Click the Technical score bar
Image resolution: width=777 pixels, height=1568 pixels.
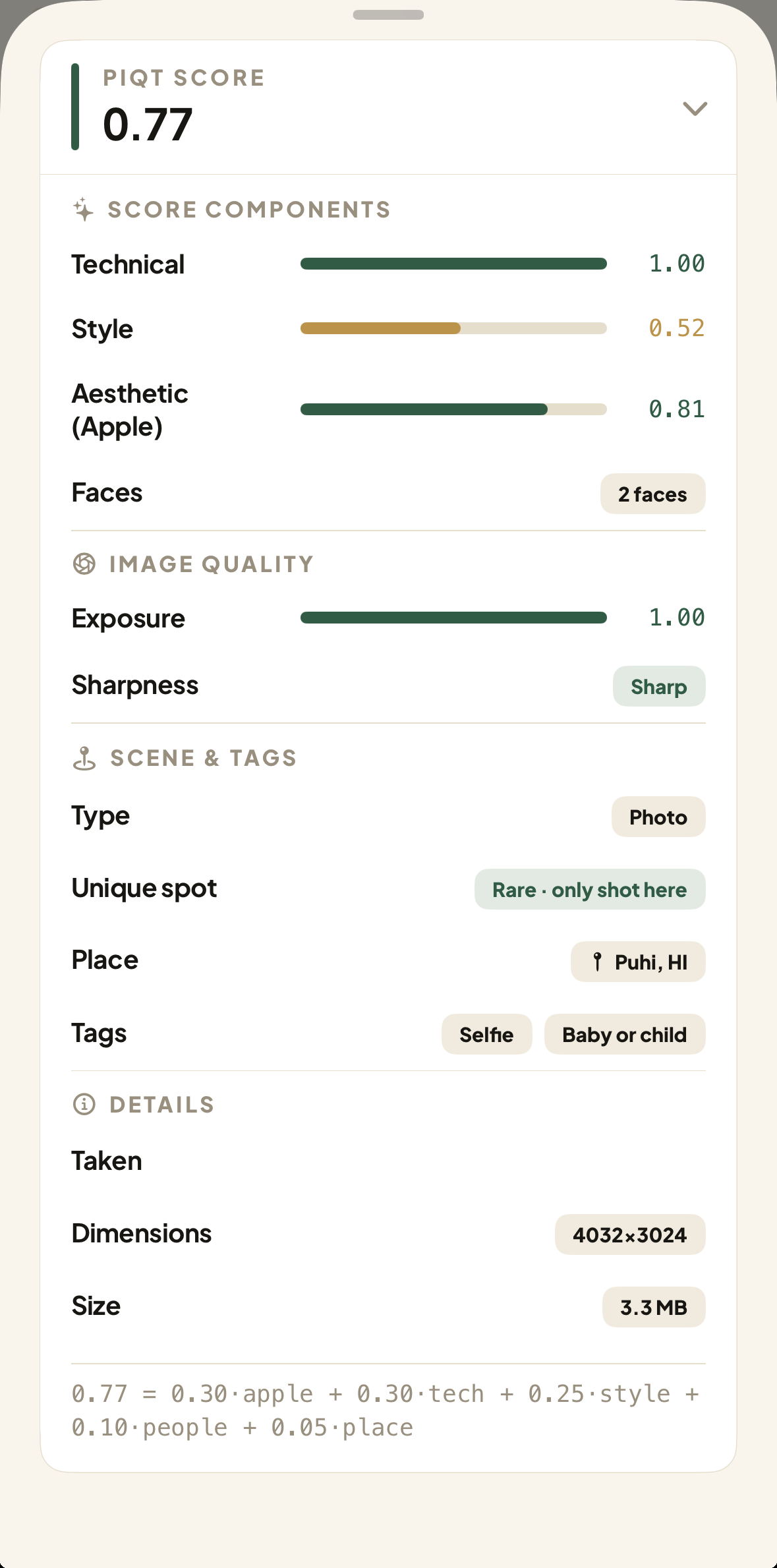[x=453, y=264]
